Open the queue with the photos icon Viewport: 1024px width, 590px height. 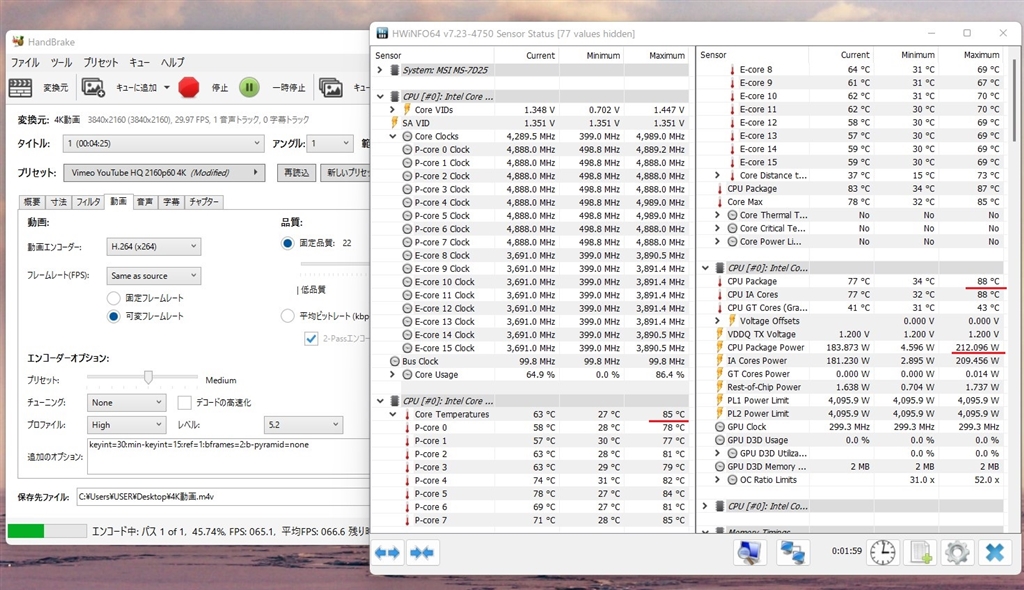coord(330,87)
